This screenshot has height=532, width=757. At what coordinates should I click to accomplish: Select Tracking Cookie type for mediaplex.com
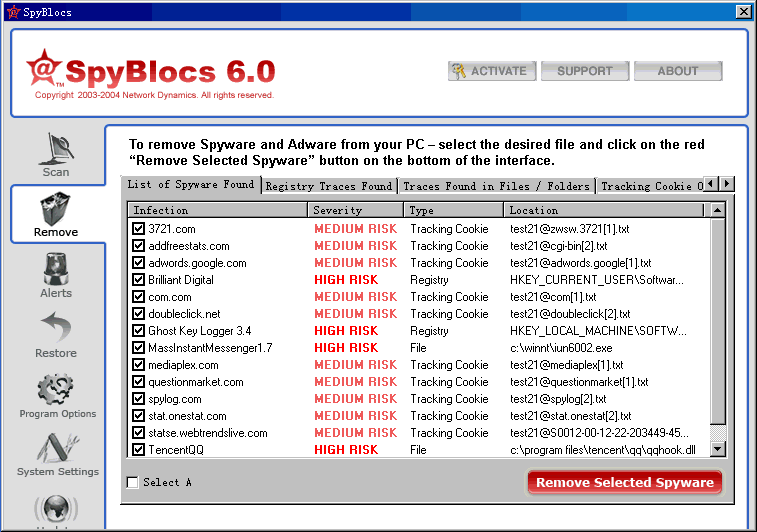pos(449,364)
